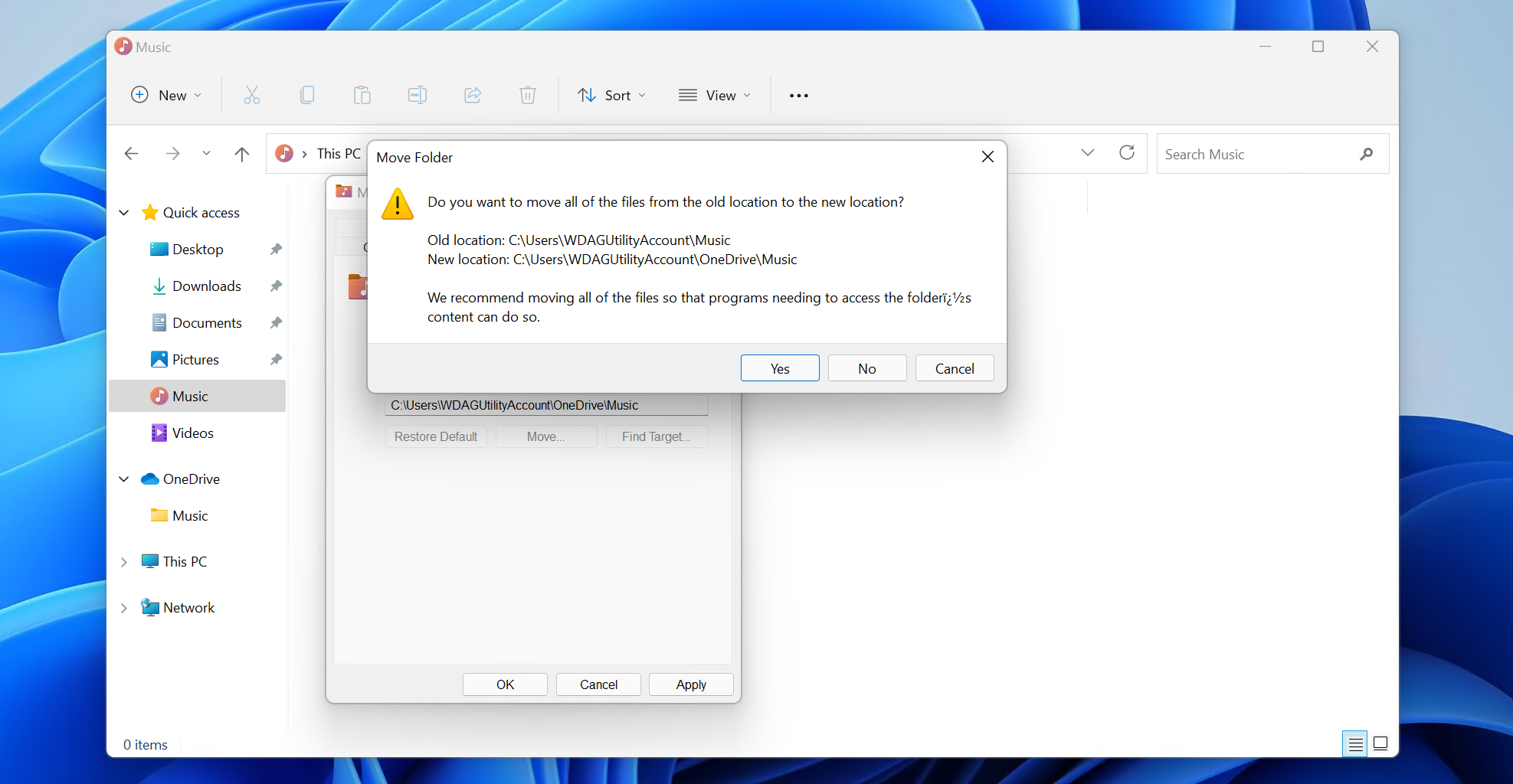Click Yes to move the files

click(x=779, y=367)
